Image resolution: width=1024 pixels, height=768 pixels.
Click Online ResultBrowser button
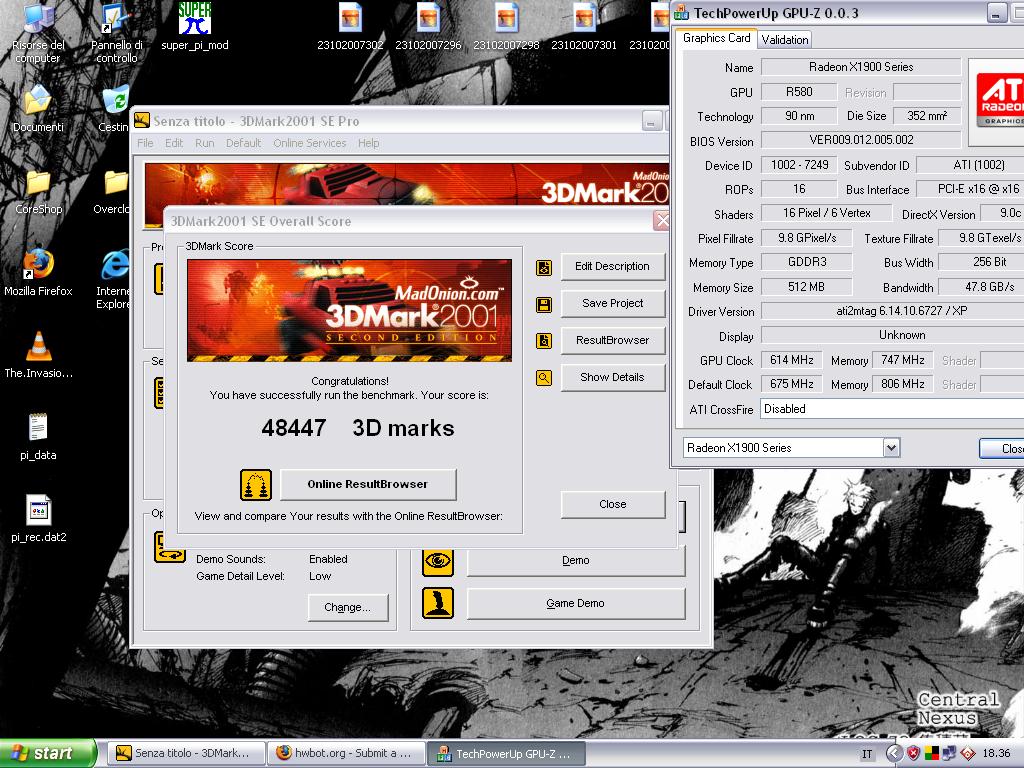[x=368, y=484]
